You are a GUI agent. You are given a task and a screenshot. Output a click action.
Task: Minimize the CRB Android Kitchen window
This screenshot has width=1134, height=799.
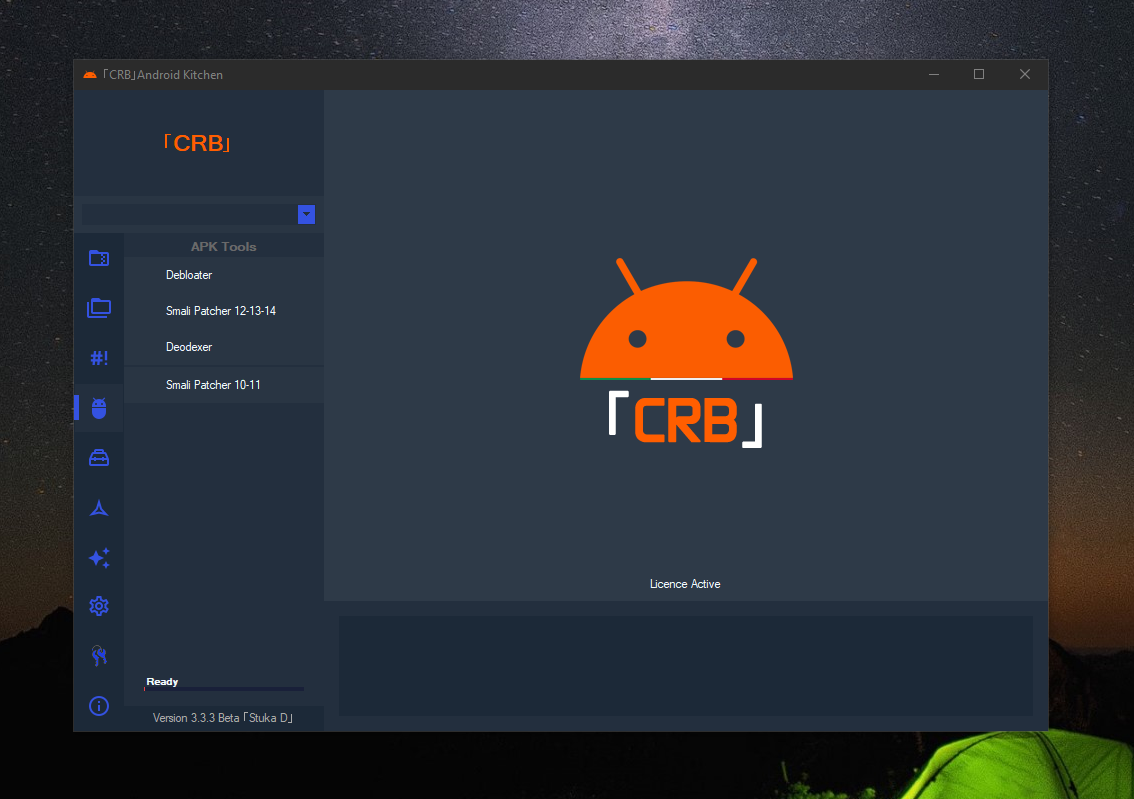(934, 74)
